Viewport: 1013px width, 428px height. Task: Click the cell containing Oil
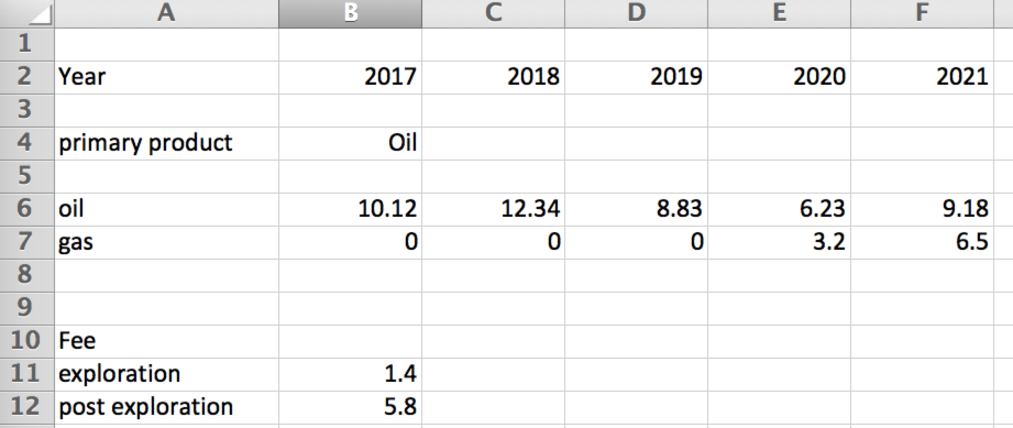[x=350, y=144]
